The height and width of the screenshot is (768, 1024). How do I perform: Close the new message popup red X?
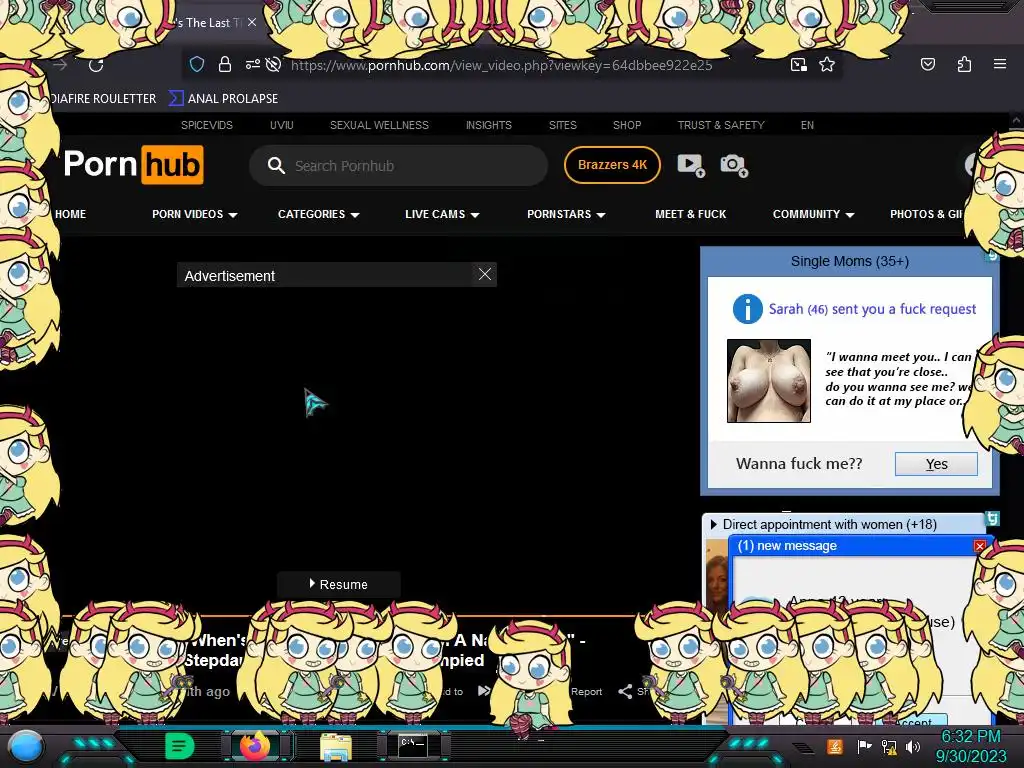979,546
